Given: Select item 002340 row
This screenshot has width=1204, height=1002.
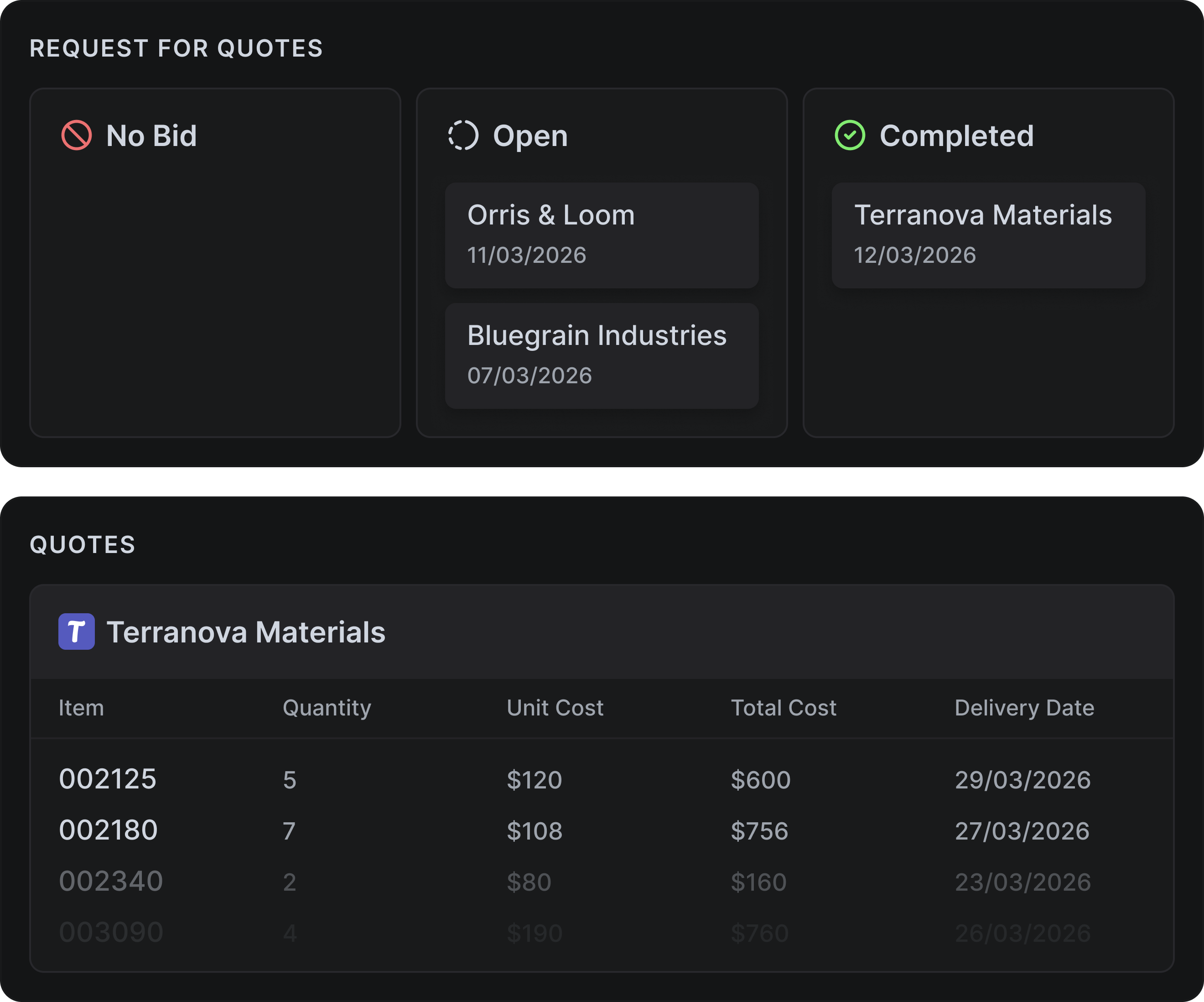Looking at the screenshot, I should tap(111, 881).
